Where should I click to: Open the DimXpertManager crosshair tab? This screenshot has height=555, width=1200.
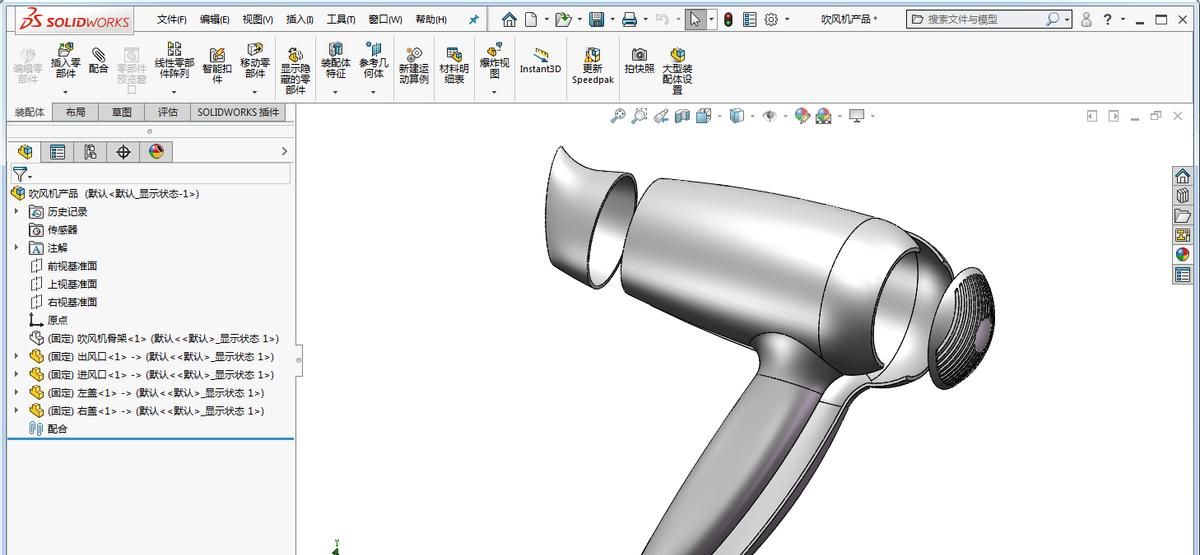tap(124, 152)
